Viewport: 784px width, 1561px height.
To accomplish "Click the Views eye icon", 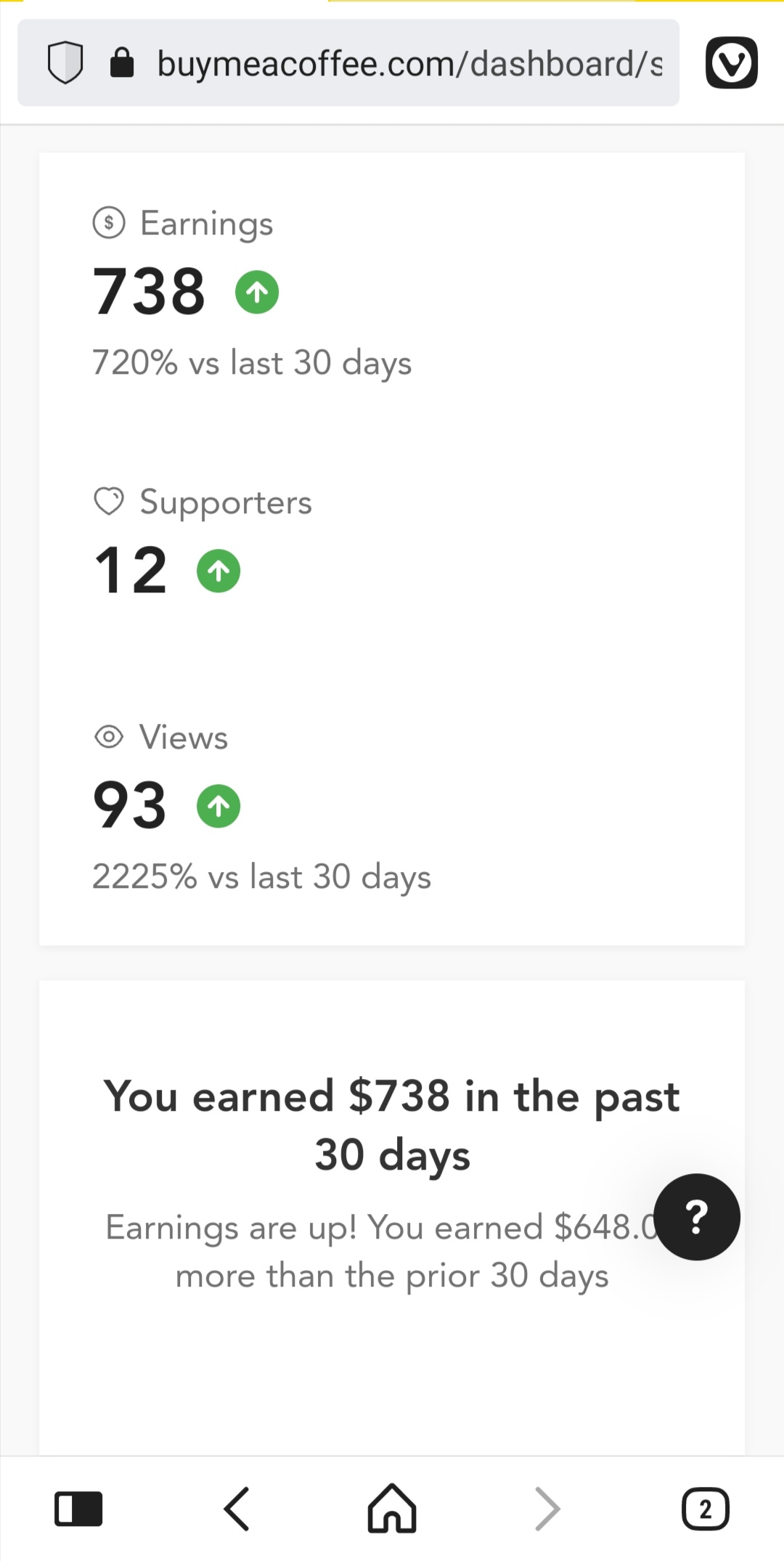I will pos(109,737).
